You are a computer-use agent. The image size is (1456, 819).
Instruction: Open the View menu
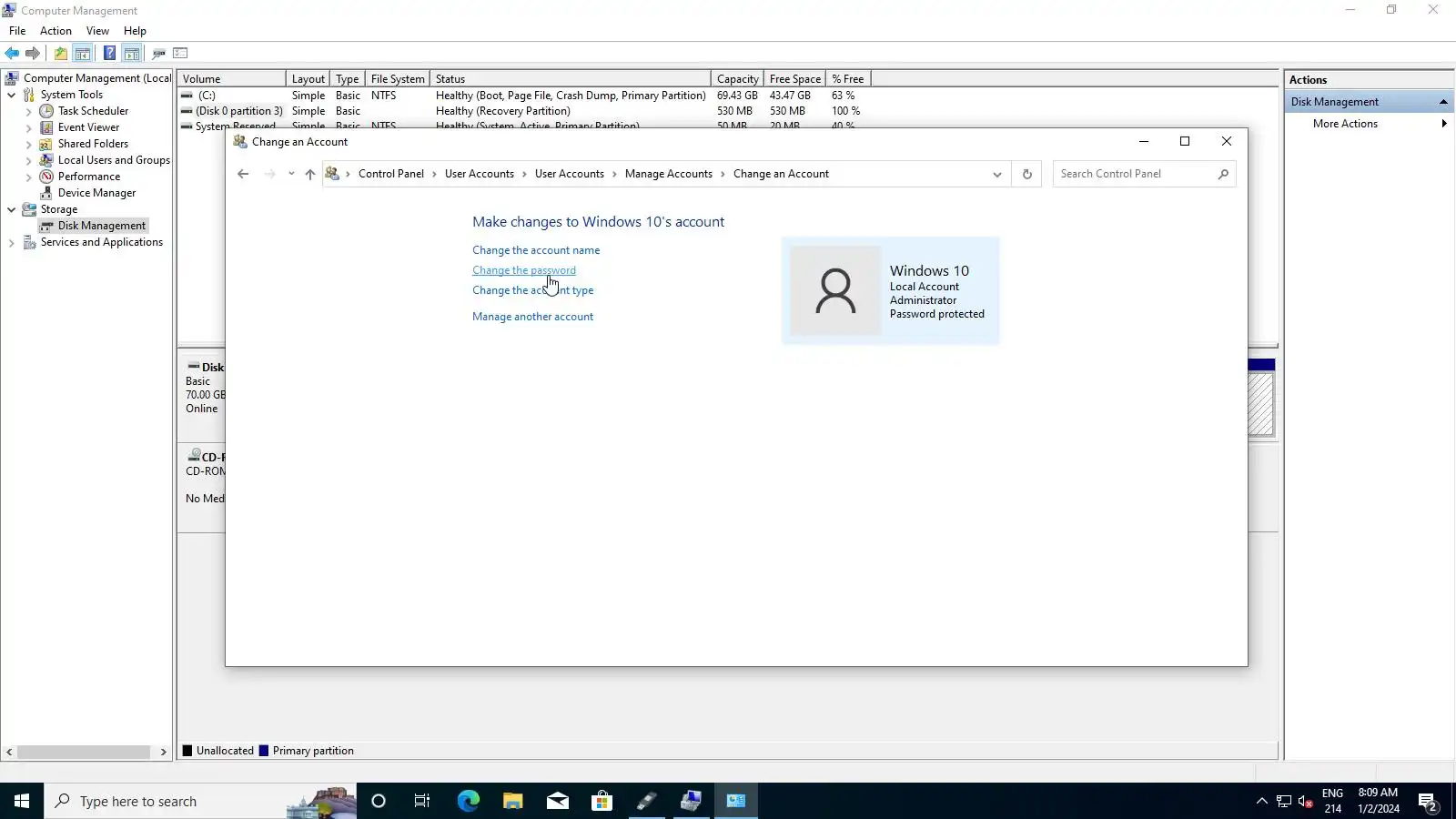97,31
